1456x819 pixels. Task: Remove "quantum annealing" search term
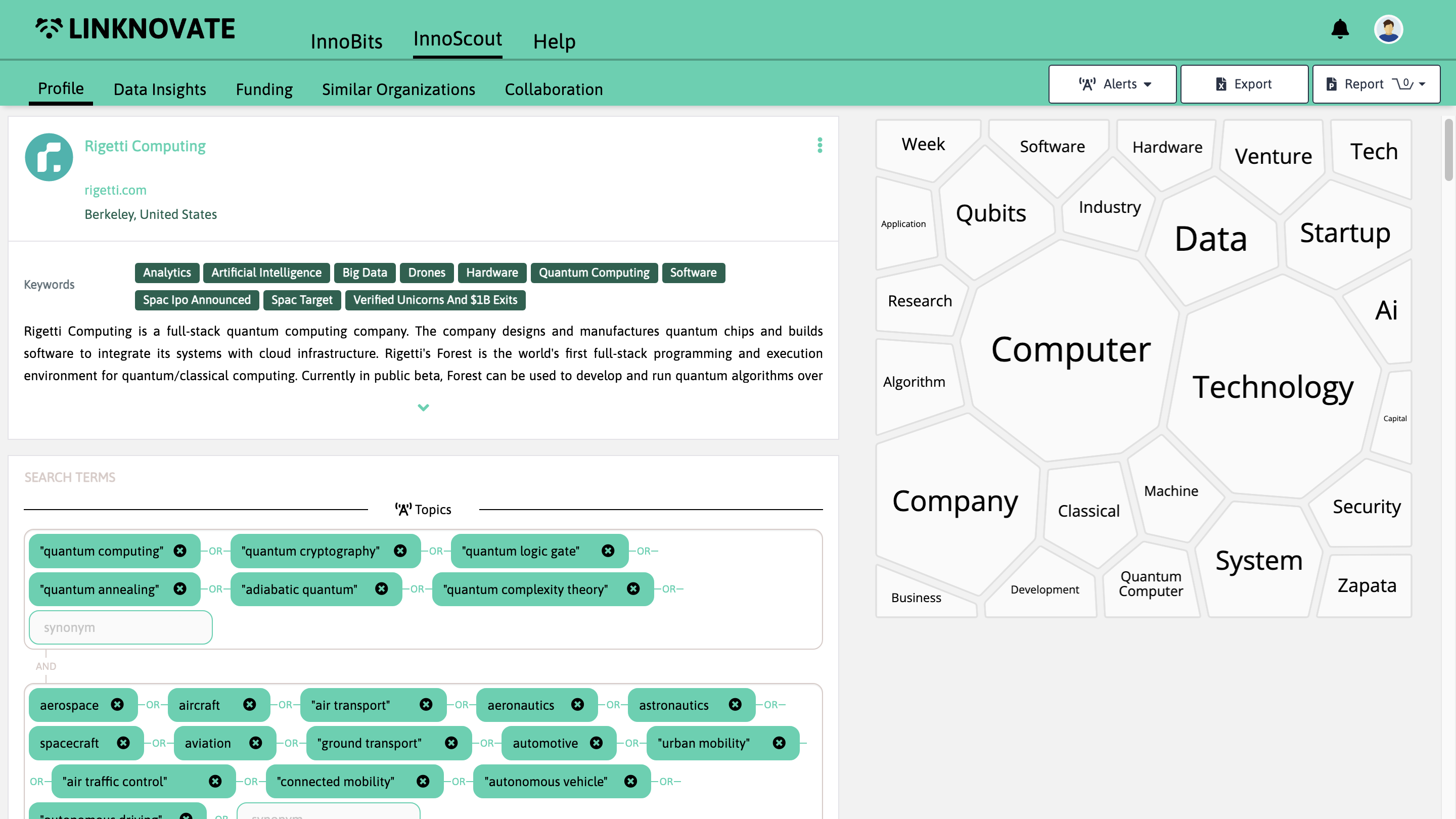(180, 589)
